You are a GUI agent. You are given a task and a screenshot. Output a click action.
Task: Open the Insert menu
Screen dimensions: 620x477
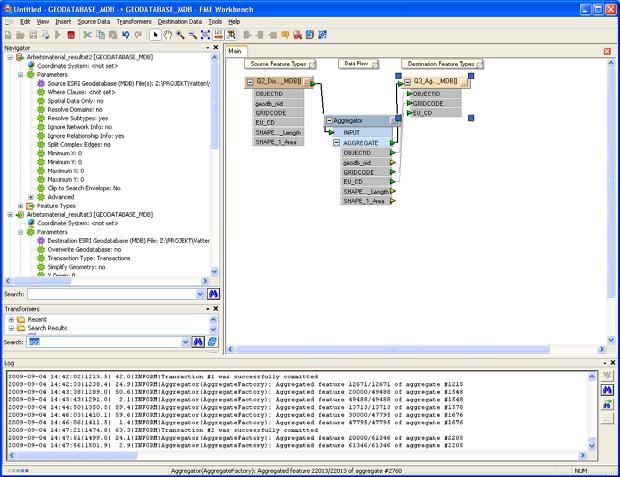pos(63,22)
